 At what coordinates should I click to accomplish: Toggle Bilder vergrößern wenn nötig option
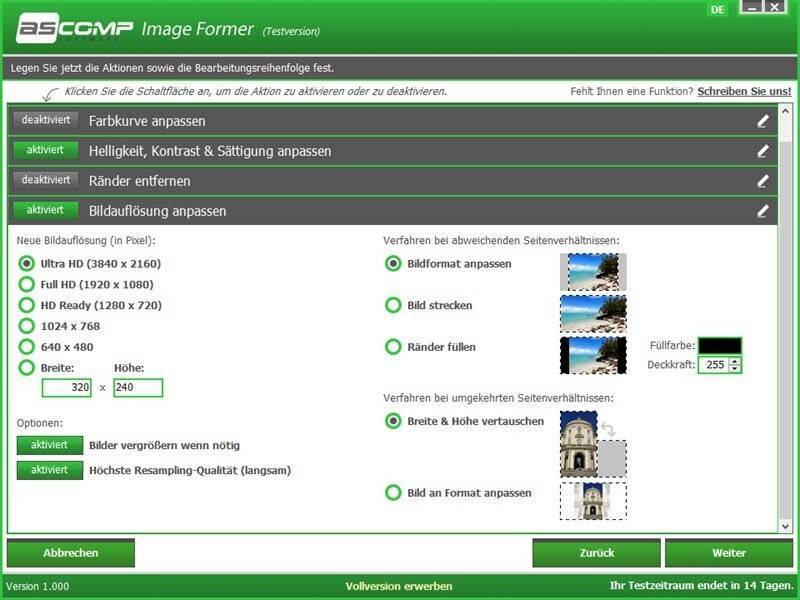coord(49,445)
